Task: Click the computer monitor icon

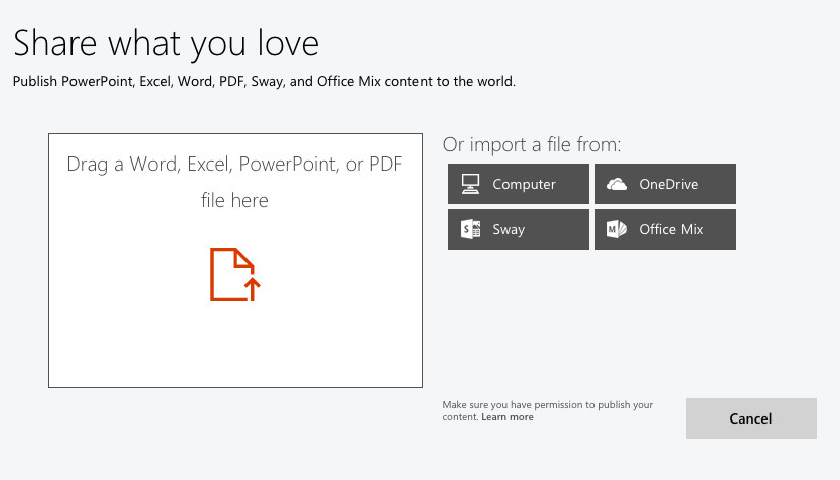Action: (x=470, y=184)
